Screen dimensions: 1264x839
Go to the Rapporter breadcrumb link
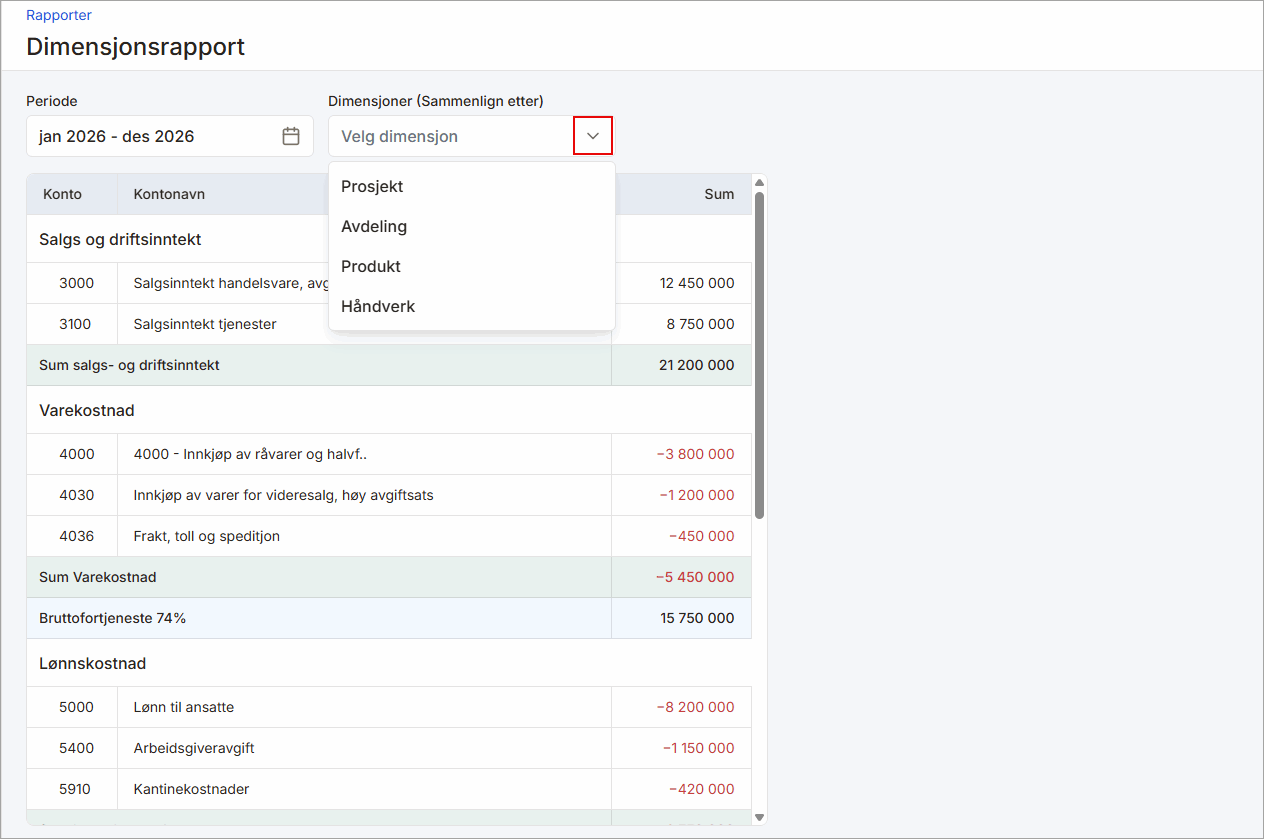(x=59, y=15)
